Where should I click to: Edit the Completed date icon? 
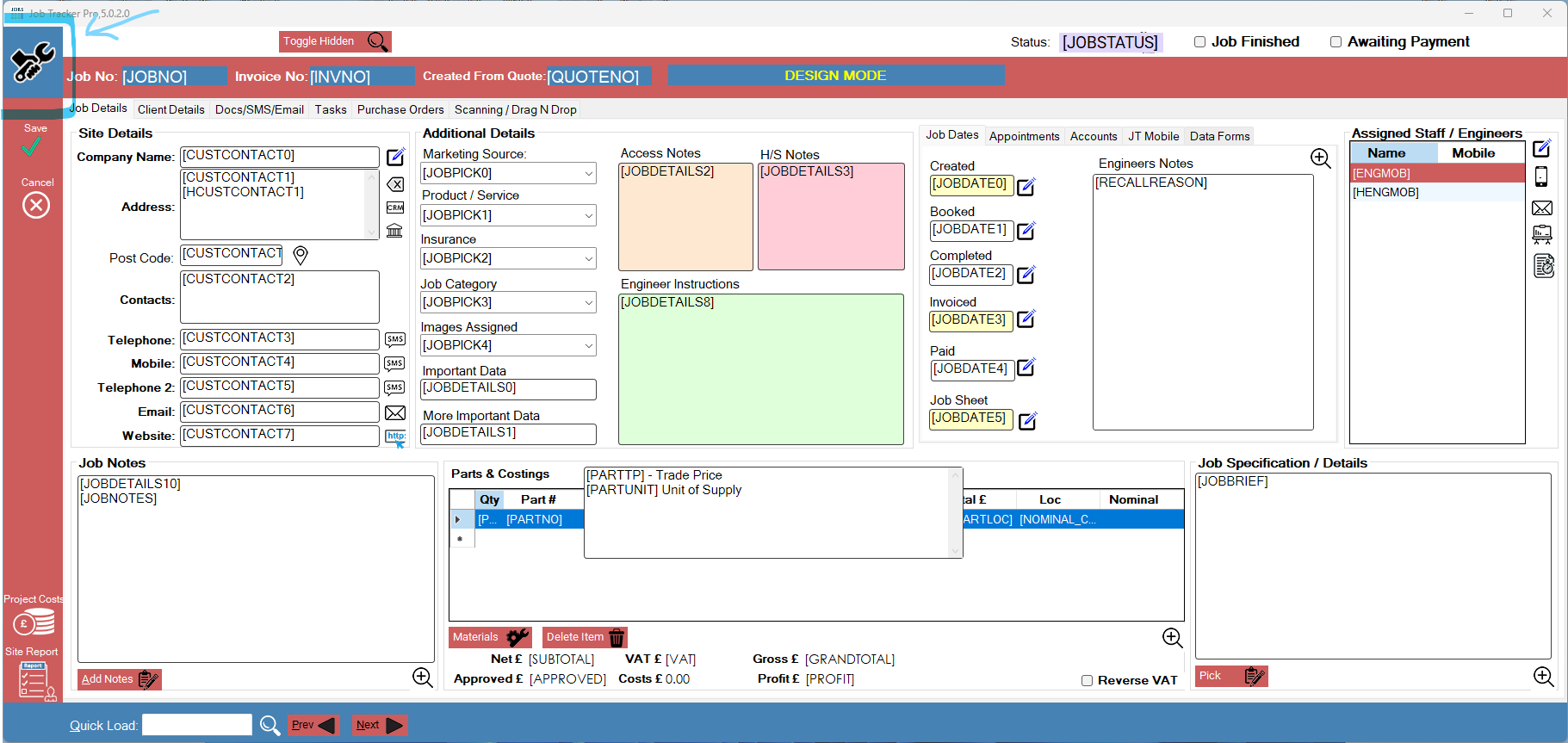point(1026,274)
